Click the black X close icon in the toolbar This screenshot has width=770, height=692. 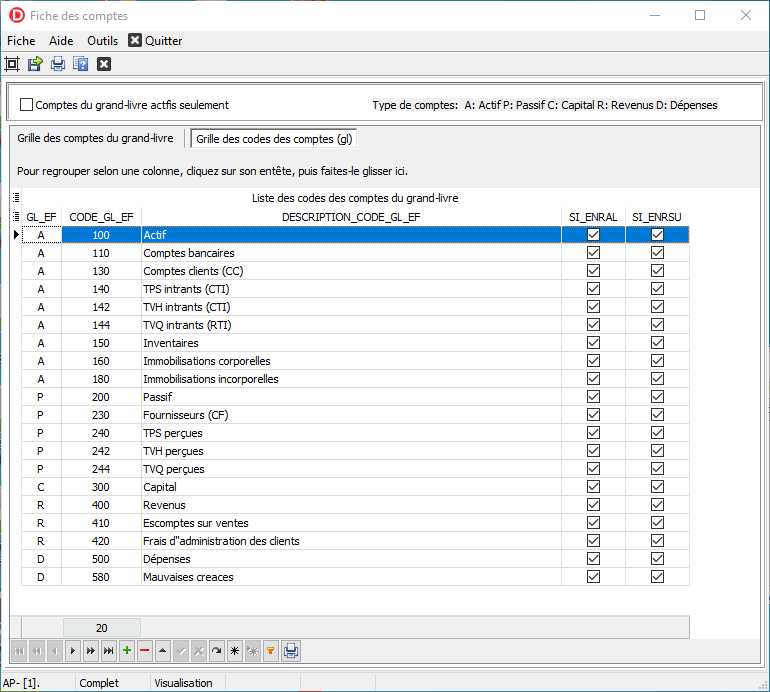(x=104, y=64)
